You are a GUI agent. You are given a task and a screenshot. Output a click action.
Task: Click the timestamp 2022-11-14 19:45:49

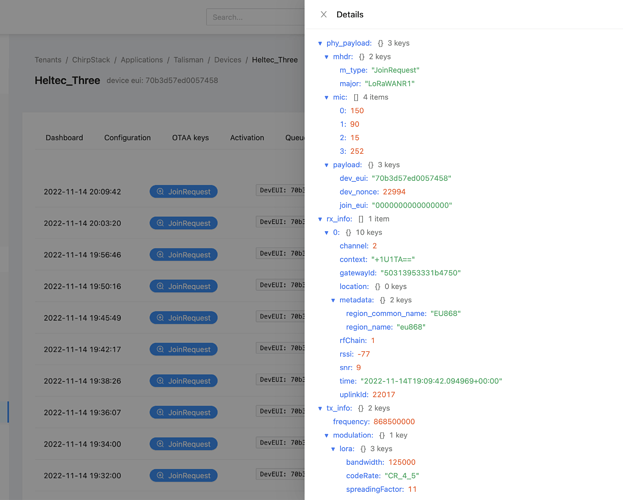(x=82, y=318)
